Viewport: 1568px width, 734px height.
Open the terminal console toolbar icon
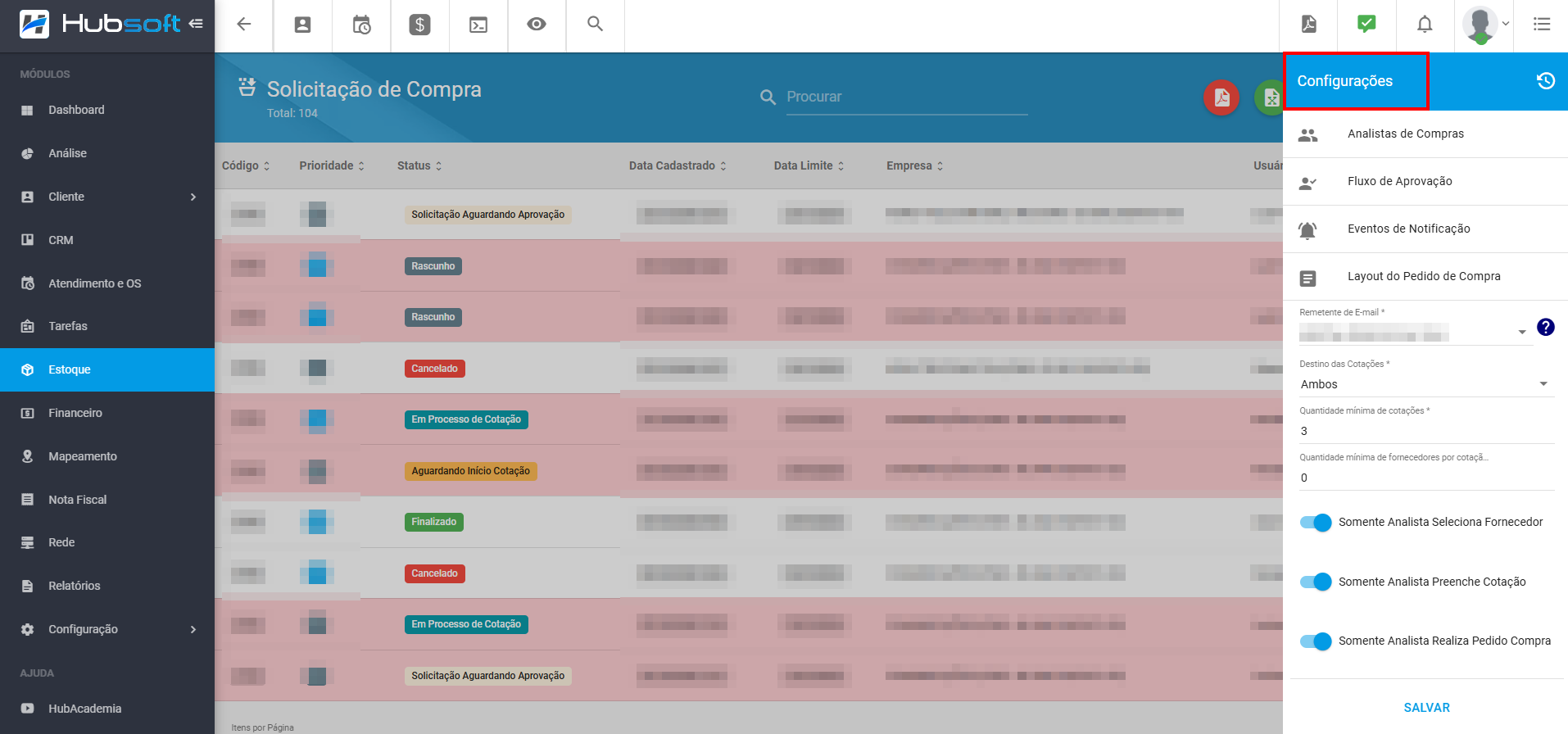(x=478, y=25)
